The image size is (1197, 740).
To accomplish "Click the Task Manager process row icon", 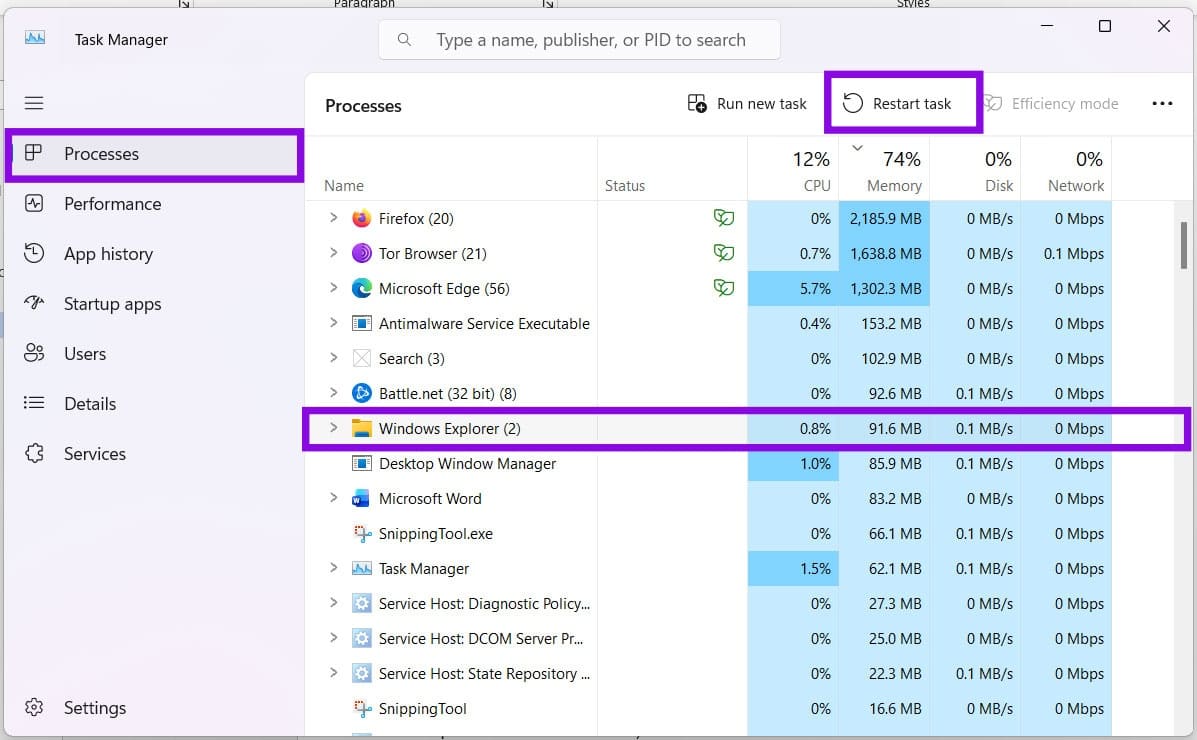I will pyautogui.click(x=361, y=569).
